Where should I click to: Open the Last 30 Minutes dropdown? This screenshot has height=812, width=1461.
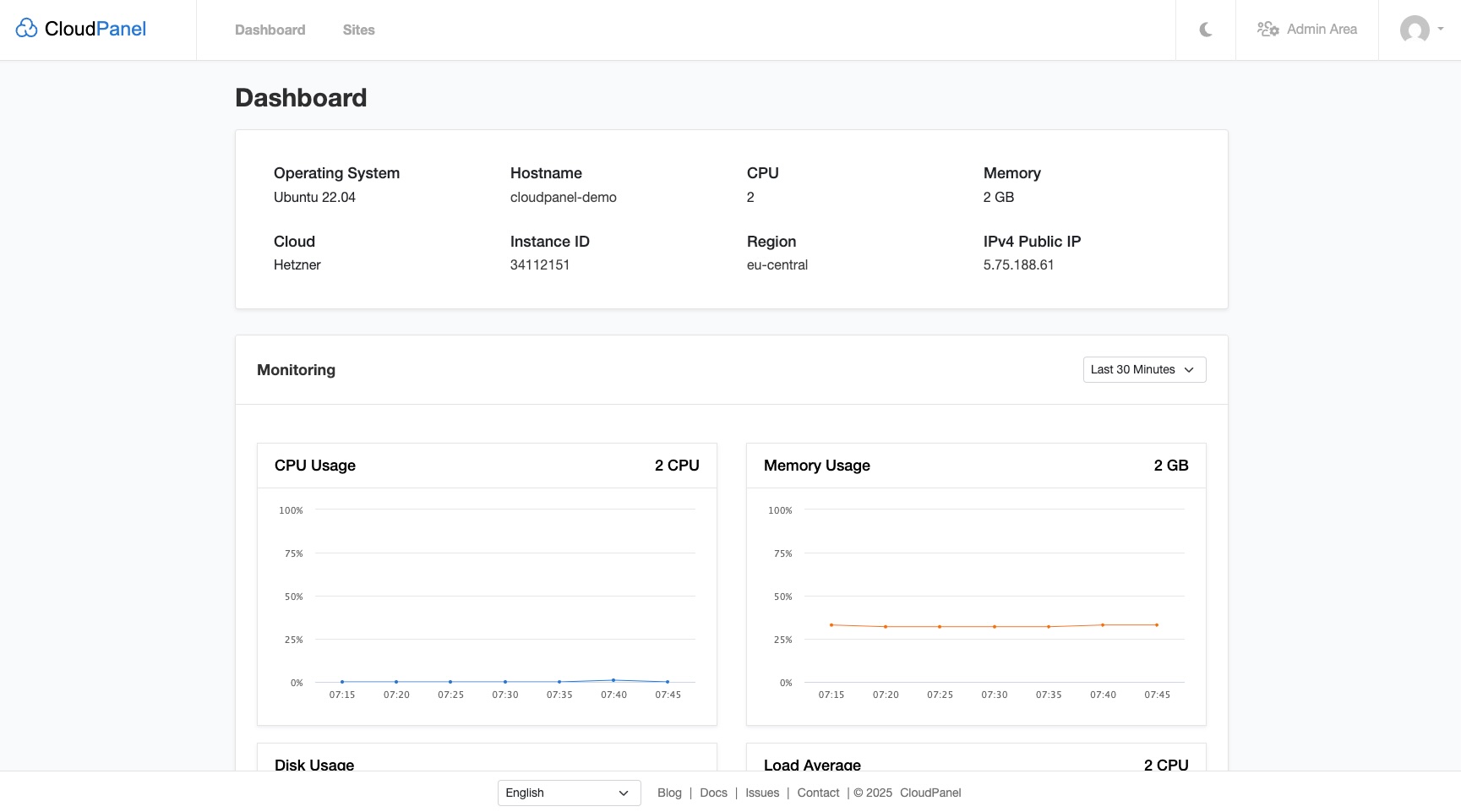click(1144, 369)
